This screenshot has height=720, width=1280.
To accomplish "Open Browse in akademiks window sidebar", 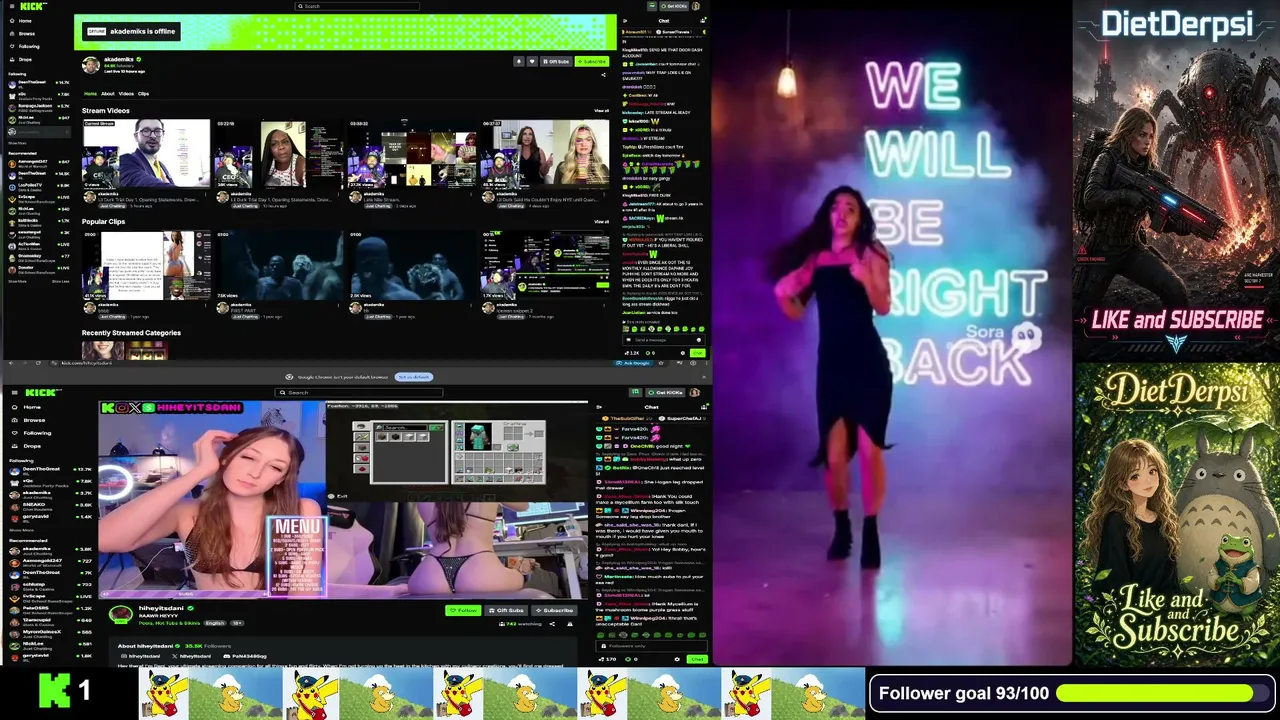I will point(23,33).
